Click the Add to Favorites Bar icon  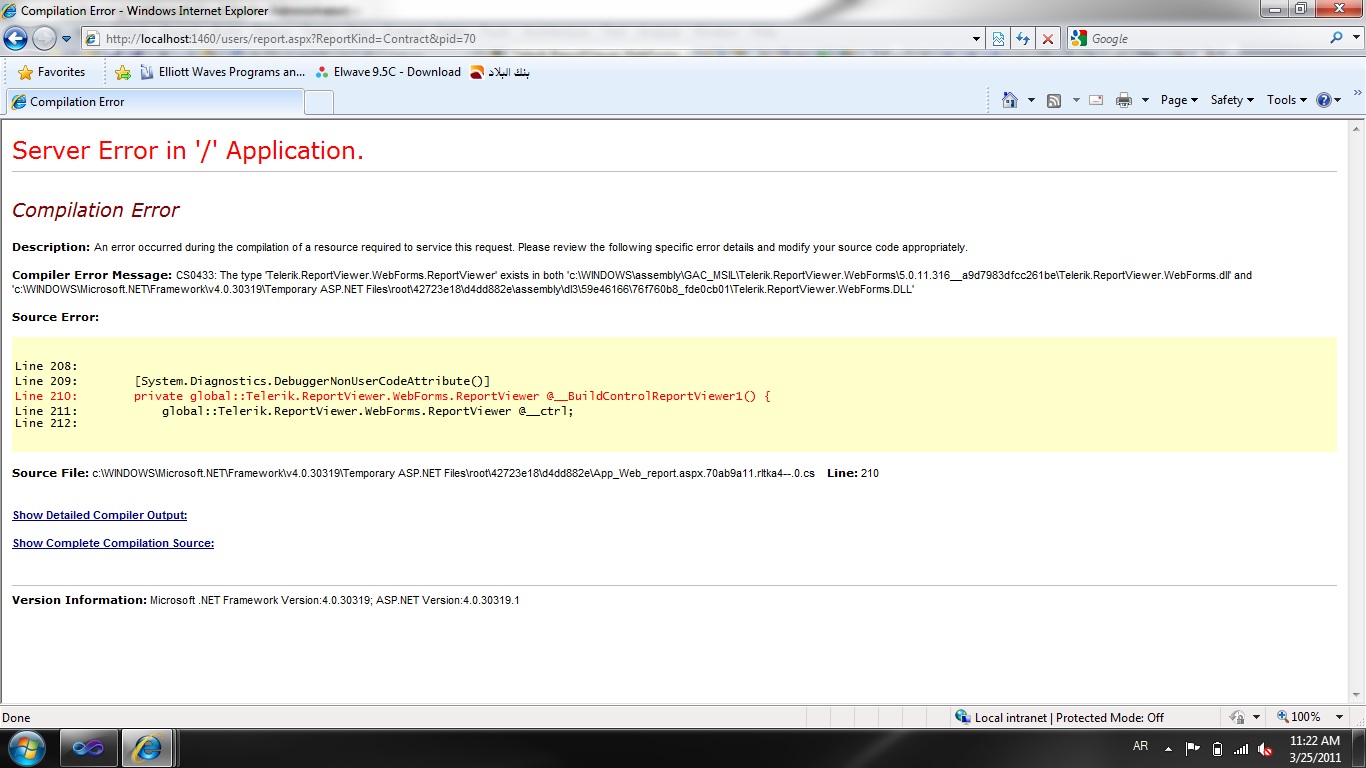click(x=123, y=72)
